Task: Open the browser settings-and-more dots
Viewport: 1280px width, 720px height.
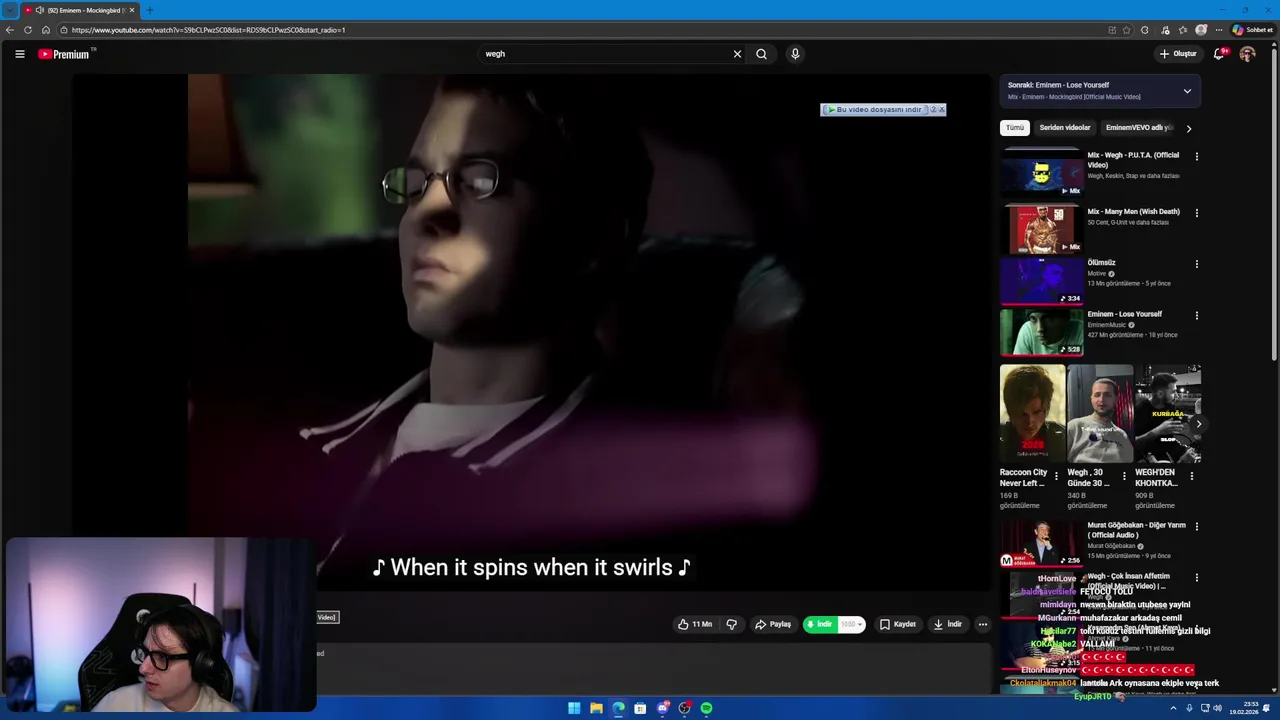Action: tap(1219, 30)
